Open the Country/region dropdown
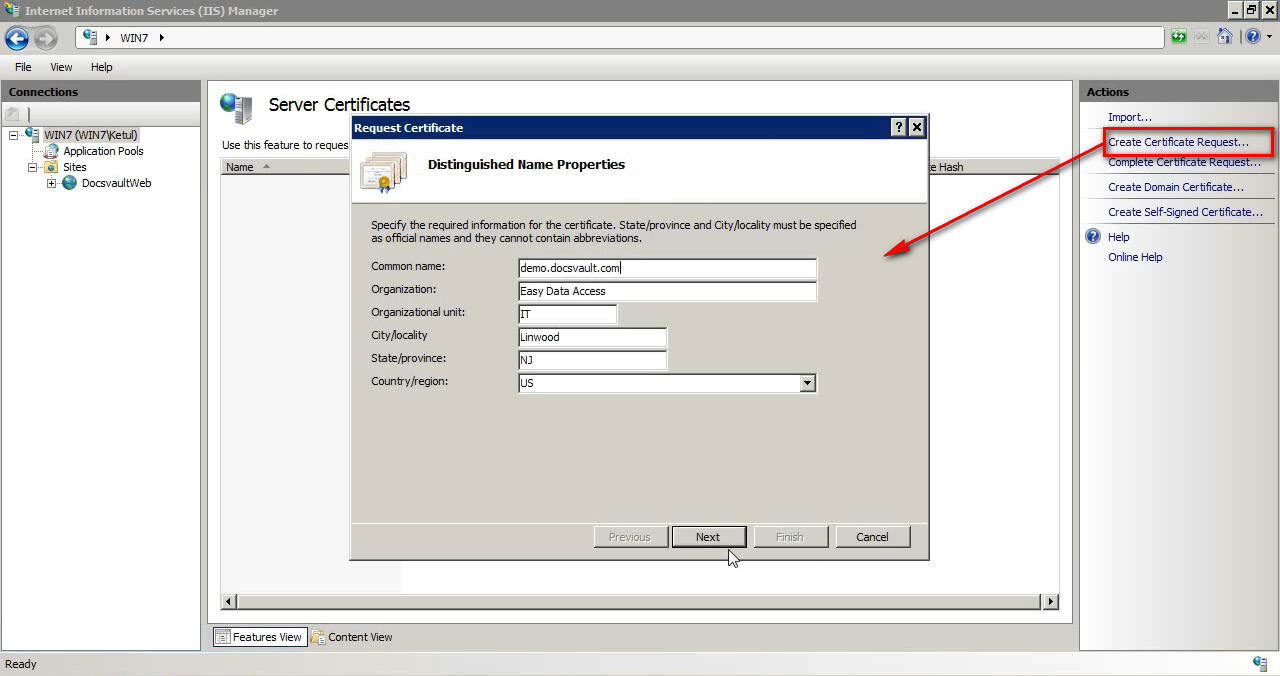This screenshot has height=676, width=1280. click(807, 383)
